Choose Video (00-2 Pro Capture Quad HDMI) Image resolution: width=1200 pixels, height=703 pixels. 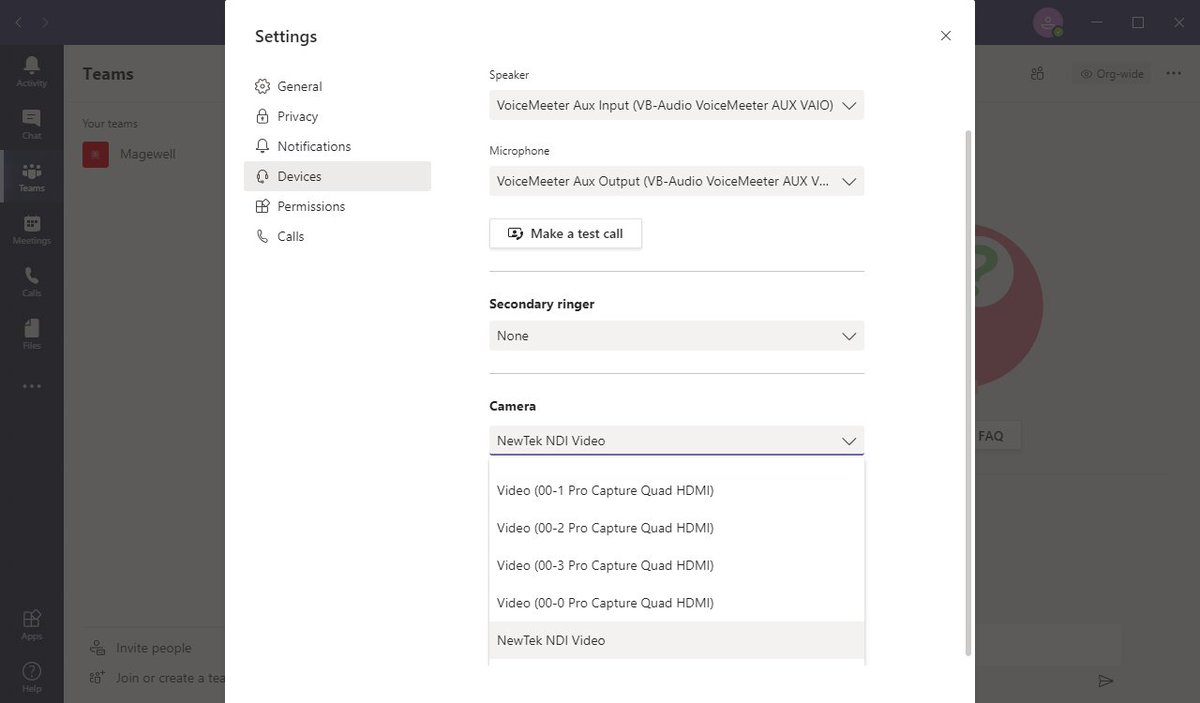click(676, 528)
